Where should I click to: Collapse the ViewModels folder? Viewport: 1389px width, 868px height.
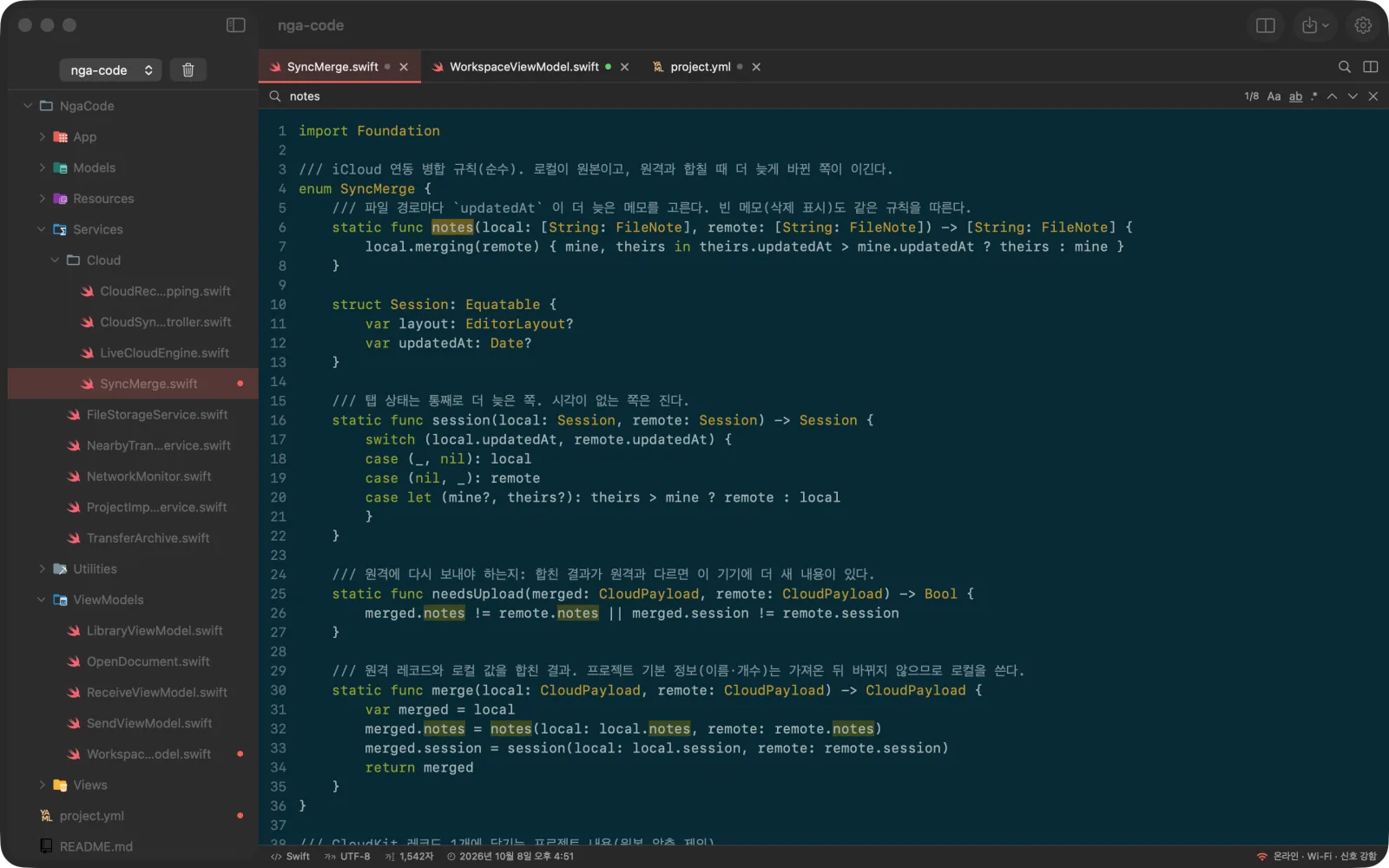click(x=42, y=600)
